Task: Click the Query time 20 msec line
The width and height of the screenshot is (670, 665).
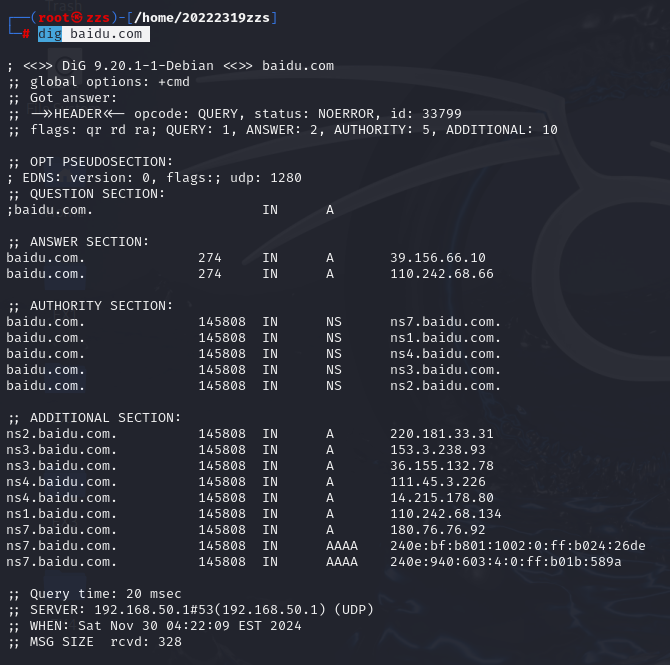Action: [x=94, y=594]
